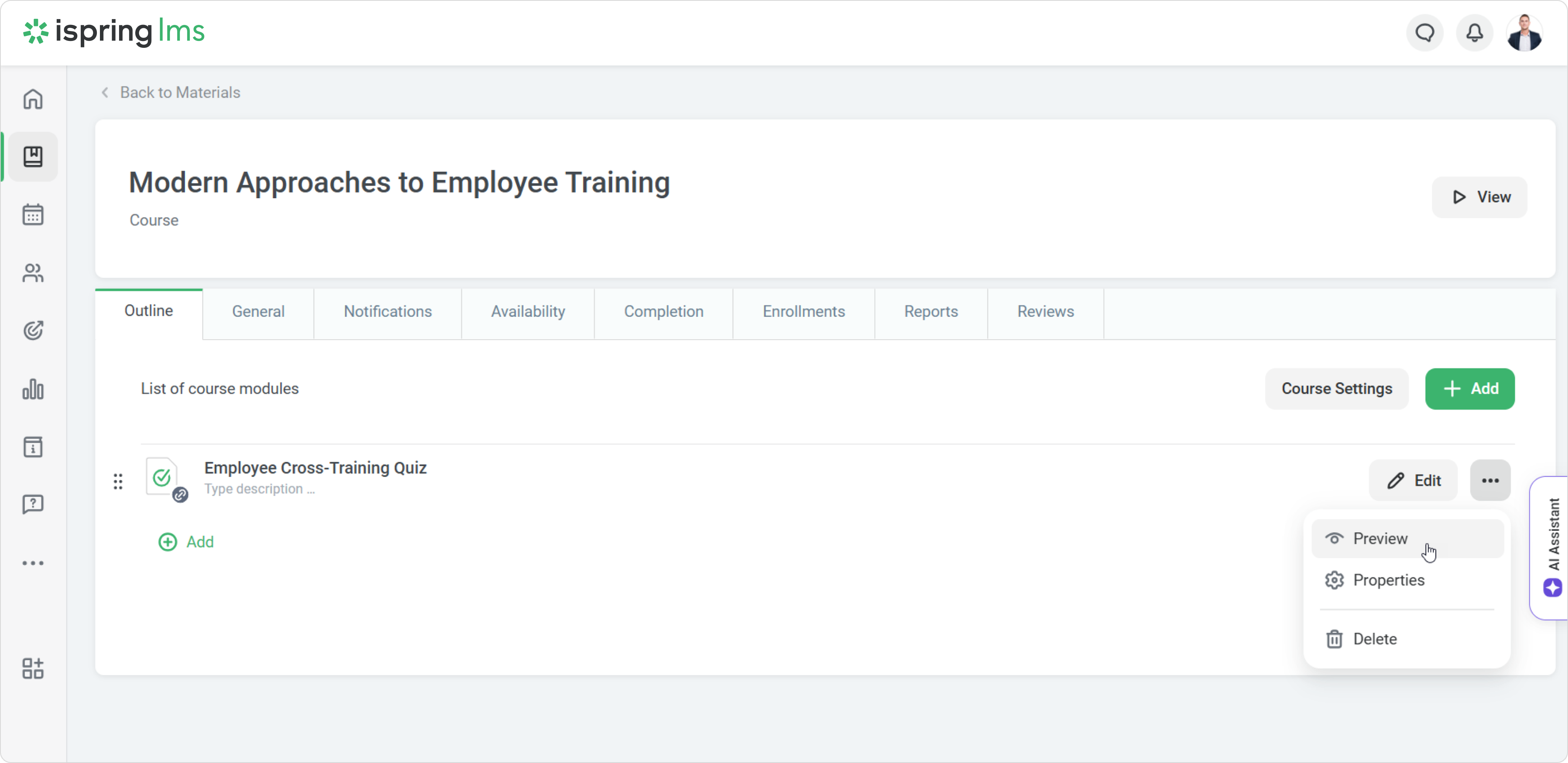Click the help question-mark sidebar icon
Image resolution: width=1568 pixels, height=763 pixels.
tap(33, 504)
